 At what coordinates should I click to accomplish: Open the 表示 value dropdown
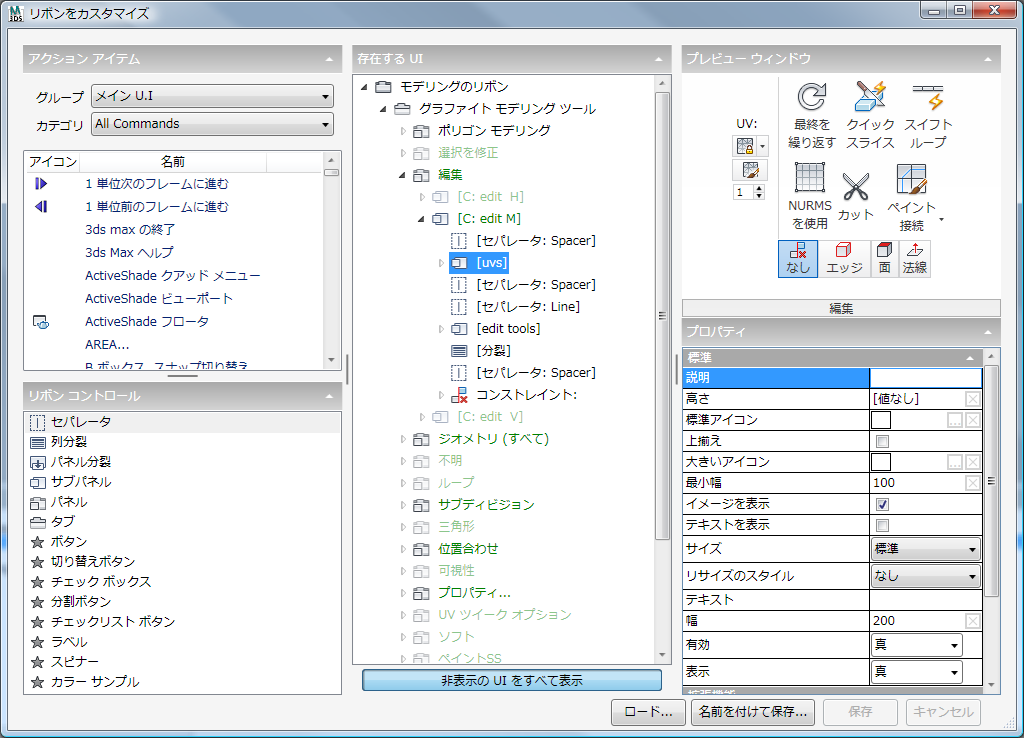coord(917,671)
